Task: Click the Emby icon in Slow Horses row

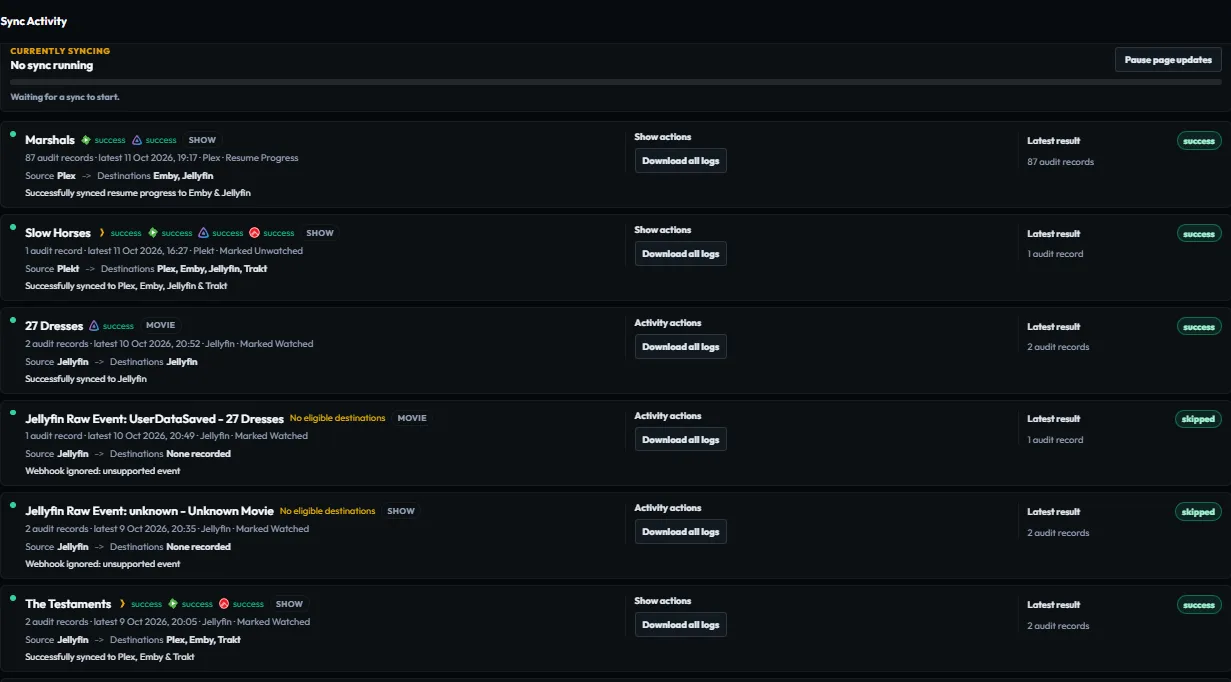Action: pos(153,233)
